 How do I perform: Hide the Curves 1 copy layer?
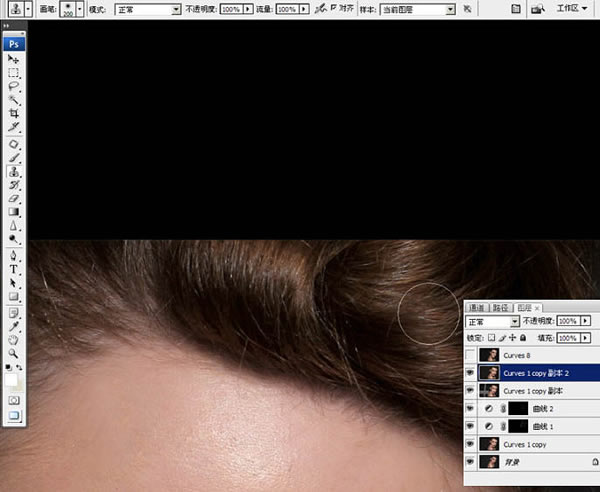click(x=470, y=444)
